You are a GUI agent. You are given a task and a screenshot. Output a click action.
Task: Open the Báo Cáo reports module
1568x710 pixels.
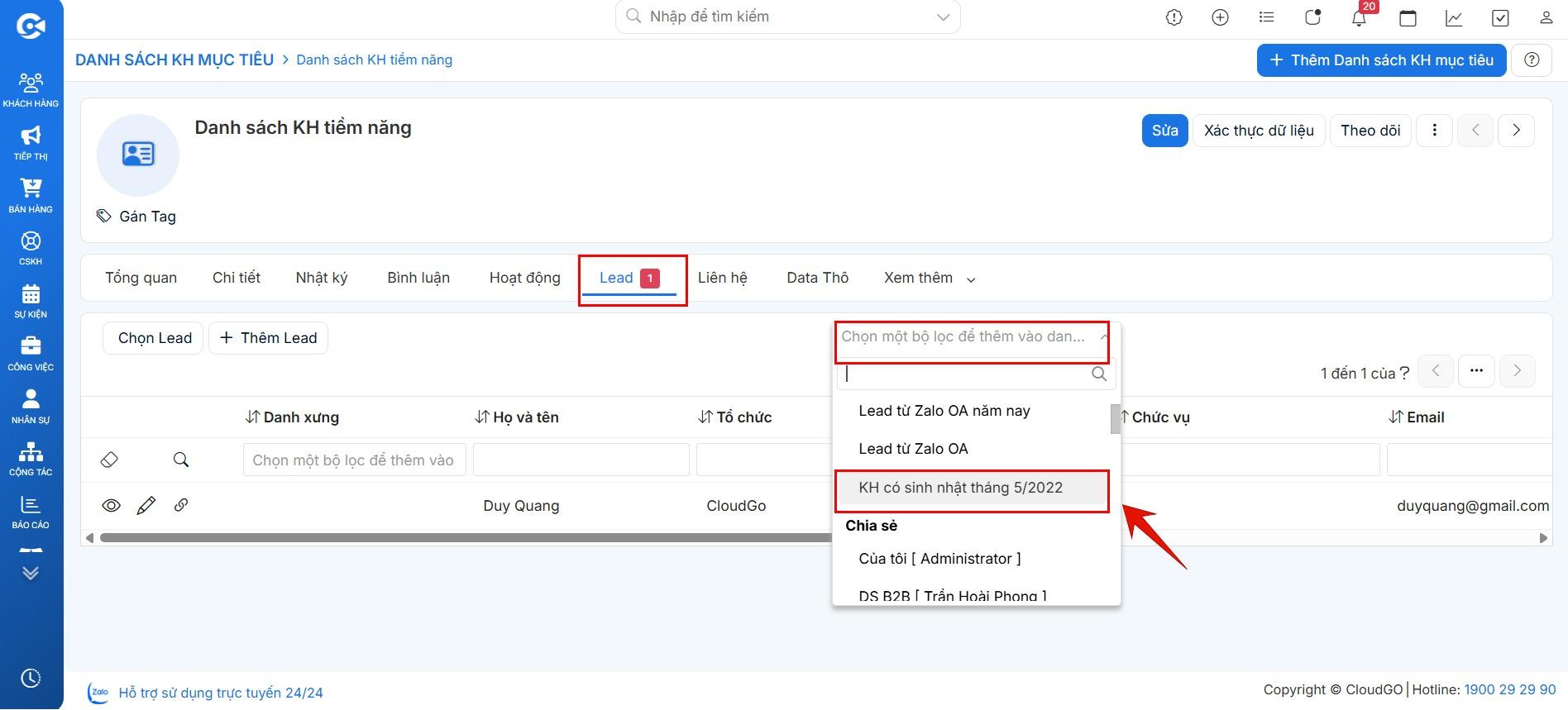[x=31, y=512]
